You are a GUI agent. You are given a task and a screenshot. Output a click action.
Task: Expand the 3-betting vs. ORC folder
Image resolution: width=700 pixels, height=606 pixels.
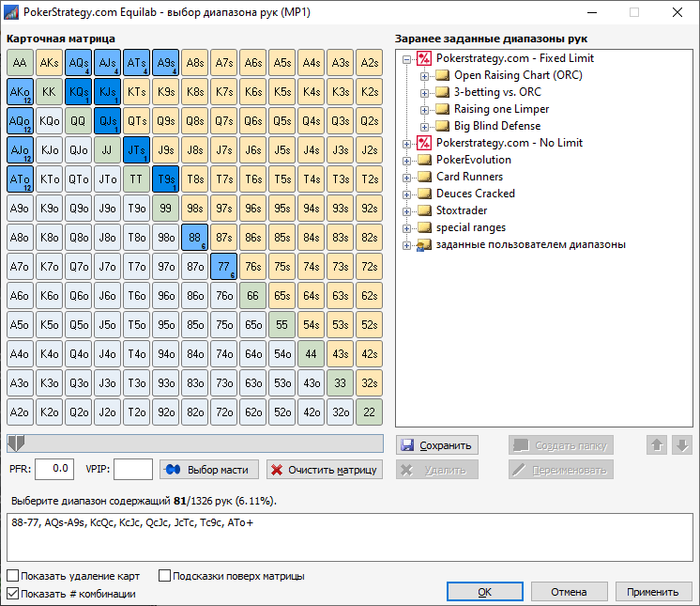tap(425, 93)
